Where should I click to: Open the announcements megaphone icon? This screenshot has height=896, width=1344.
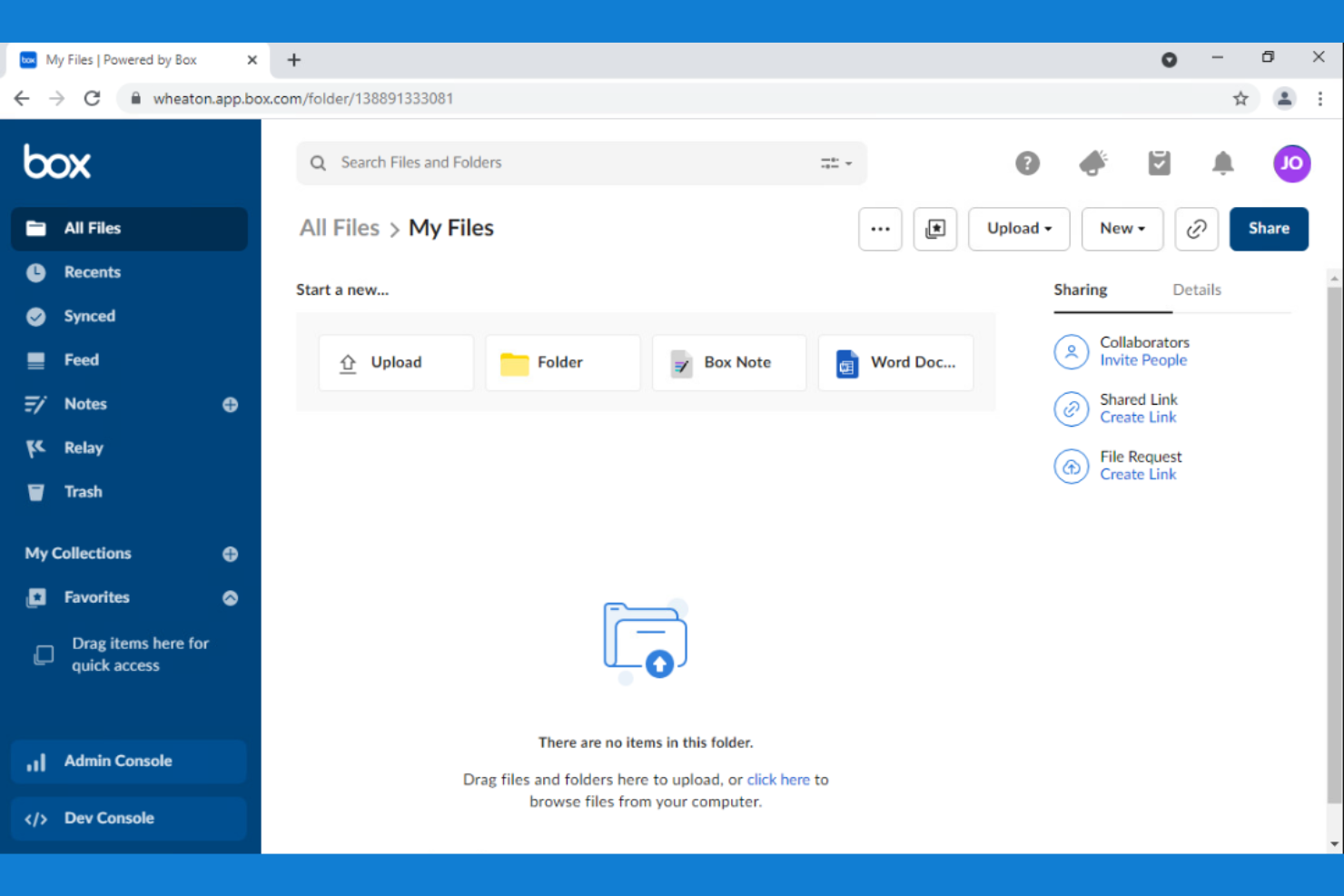click(x=1092, y=162)
